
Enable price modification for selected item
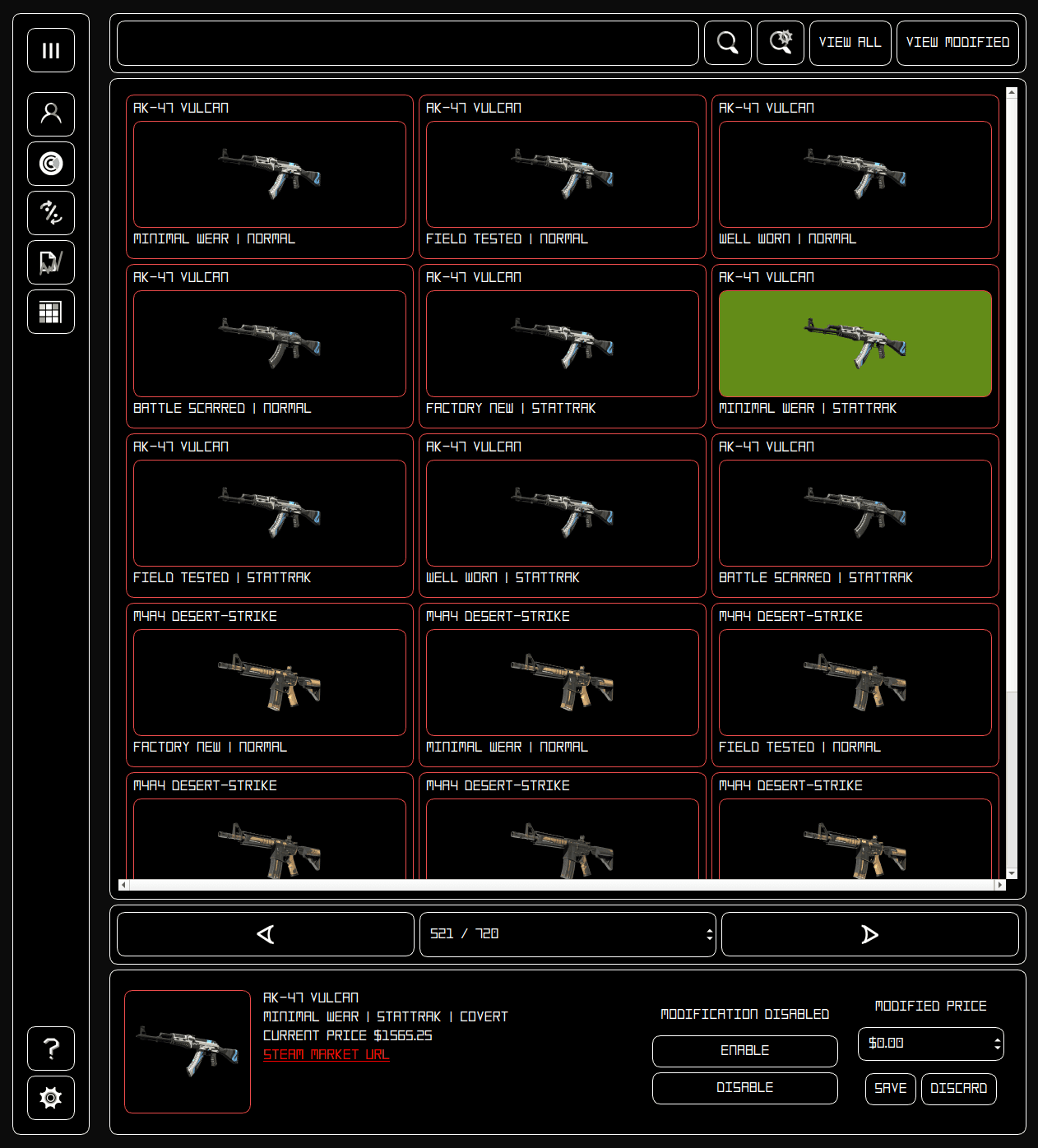[744, 1051]
